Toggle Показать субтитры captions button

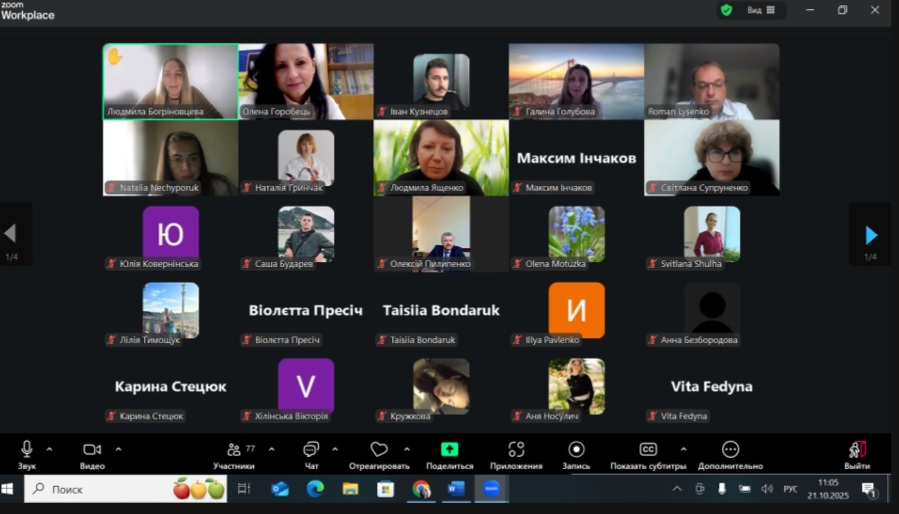pos(648,450)
